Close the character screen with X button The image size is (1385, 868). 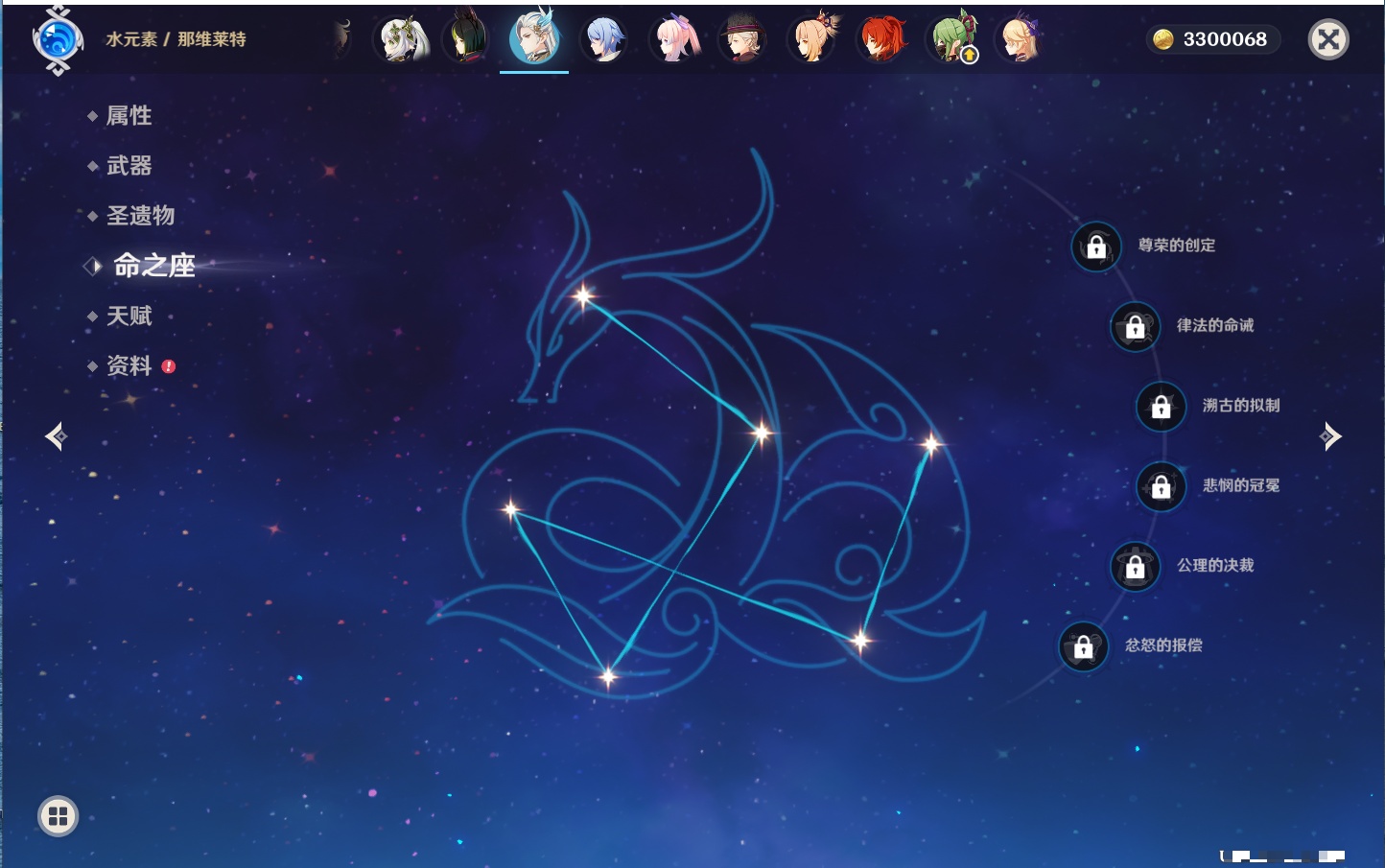pyautogui.click(x=1328, y=39)
